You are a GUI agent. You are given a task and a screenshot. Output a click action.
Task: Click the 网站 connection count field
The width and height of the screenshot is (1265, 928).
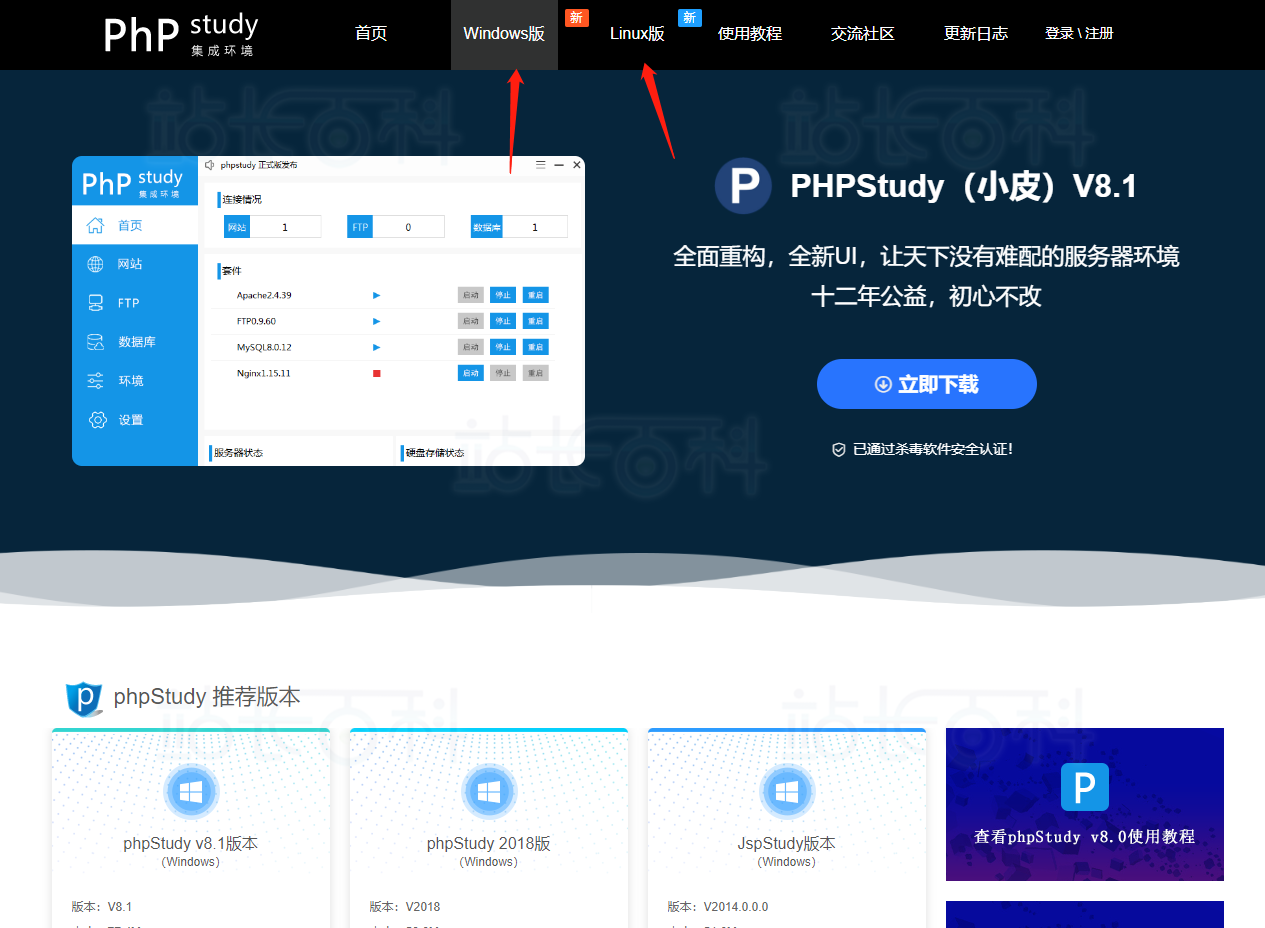pyautogui.click(x=285, y=227)
